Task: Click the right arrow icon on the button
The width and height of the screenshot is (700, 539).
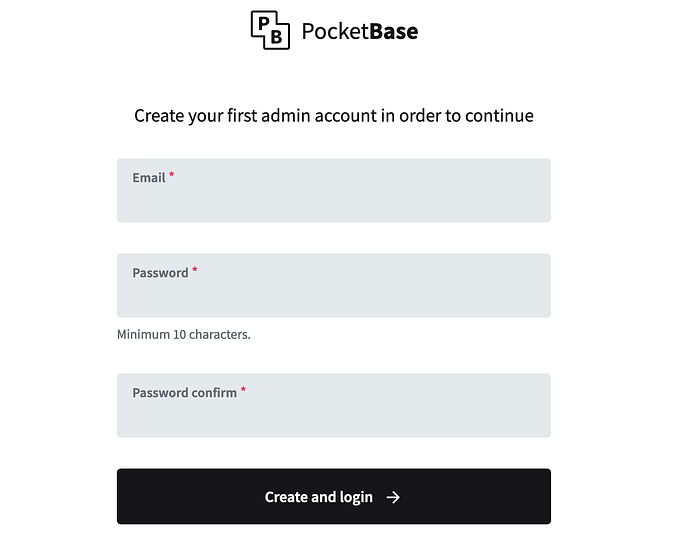Action: pyautogui.click(x=393, y=497)
